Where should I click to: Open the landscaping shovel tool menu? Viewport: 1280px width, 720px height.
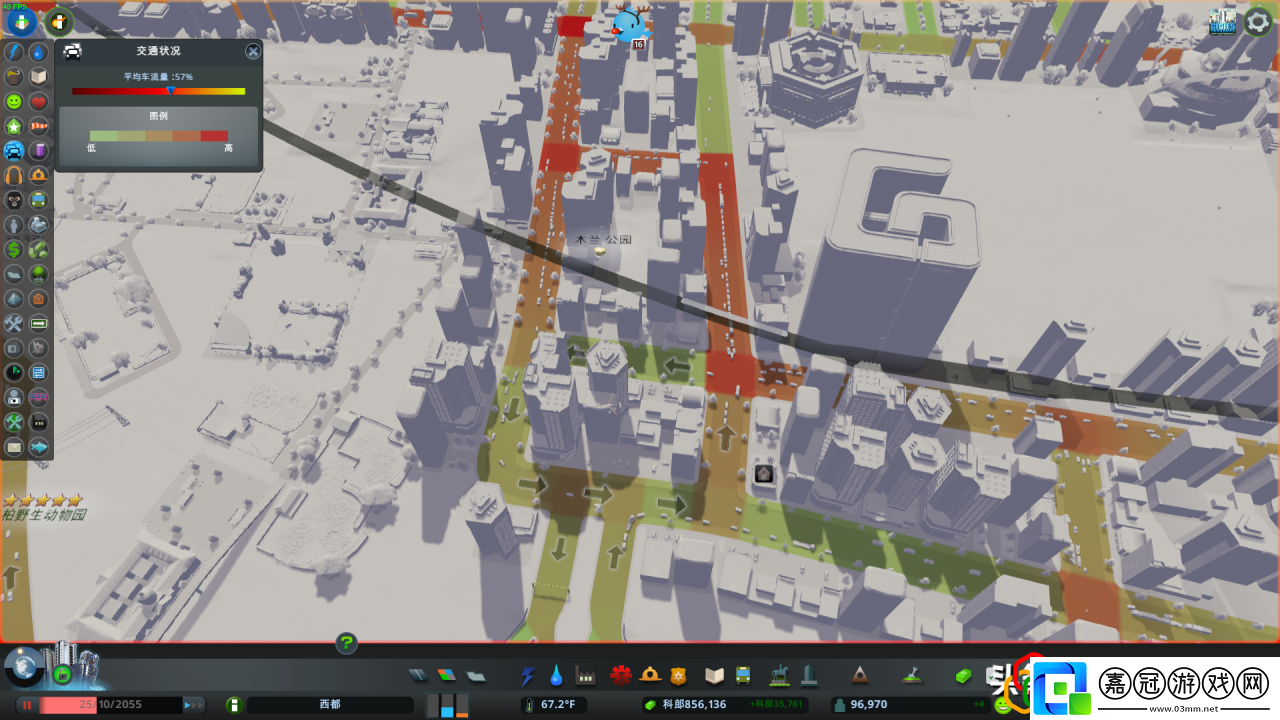pyautogui.click(x=911, y=676)
